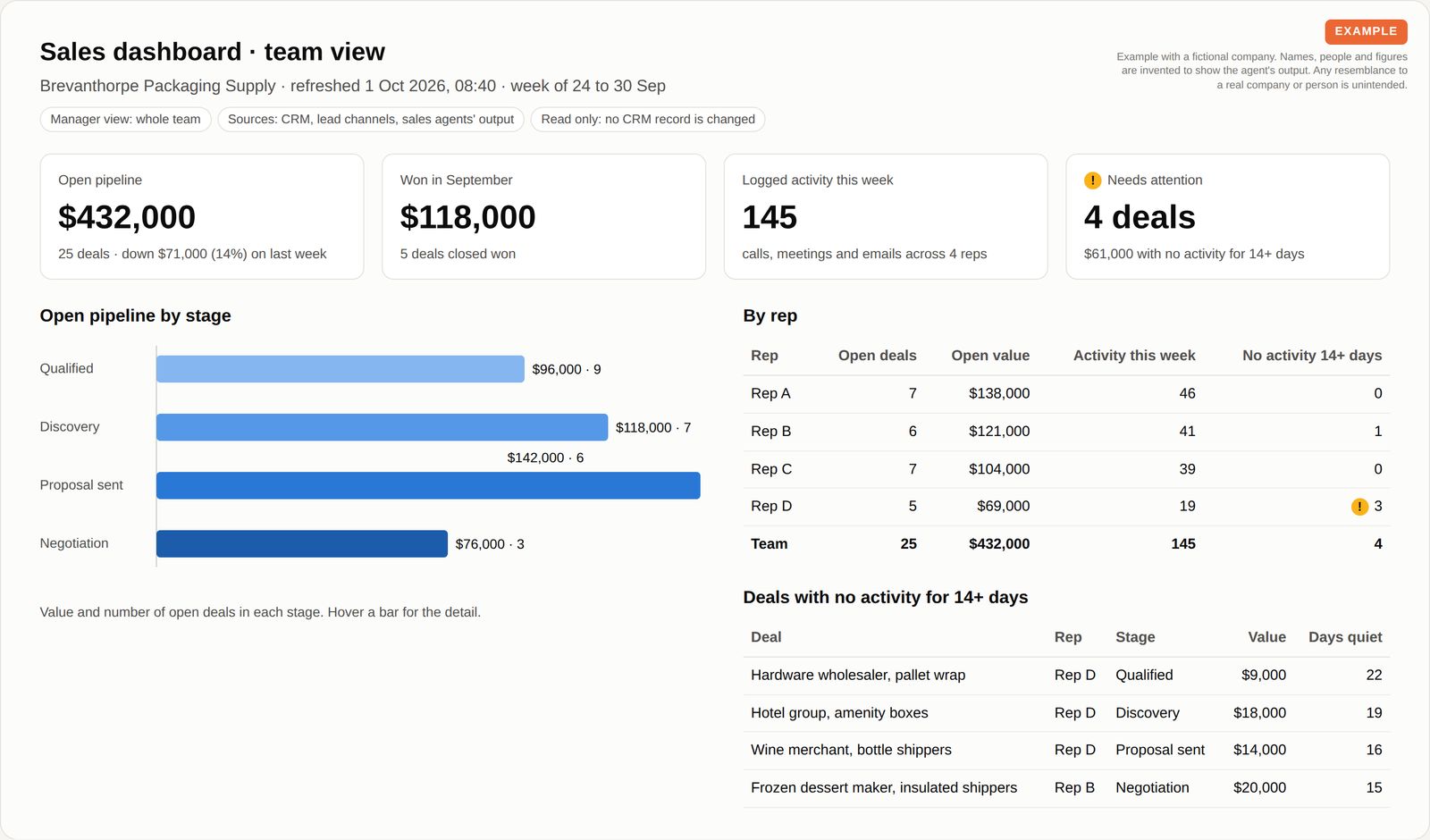Image resolution: width=1430 pixels, height=840 pixels.
Task: Click the $69,000 open value cell
Action: pos(1003,506)
